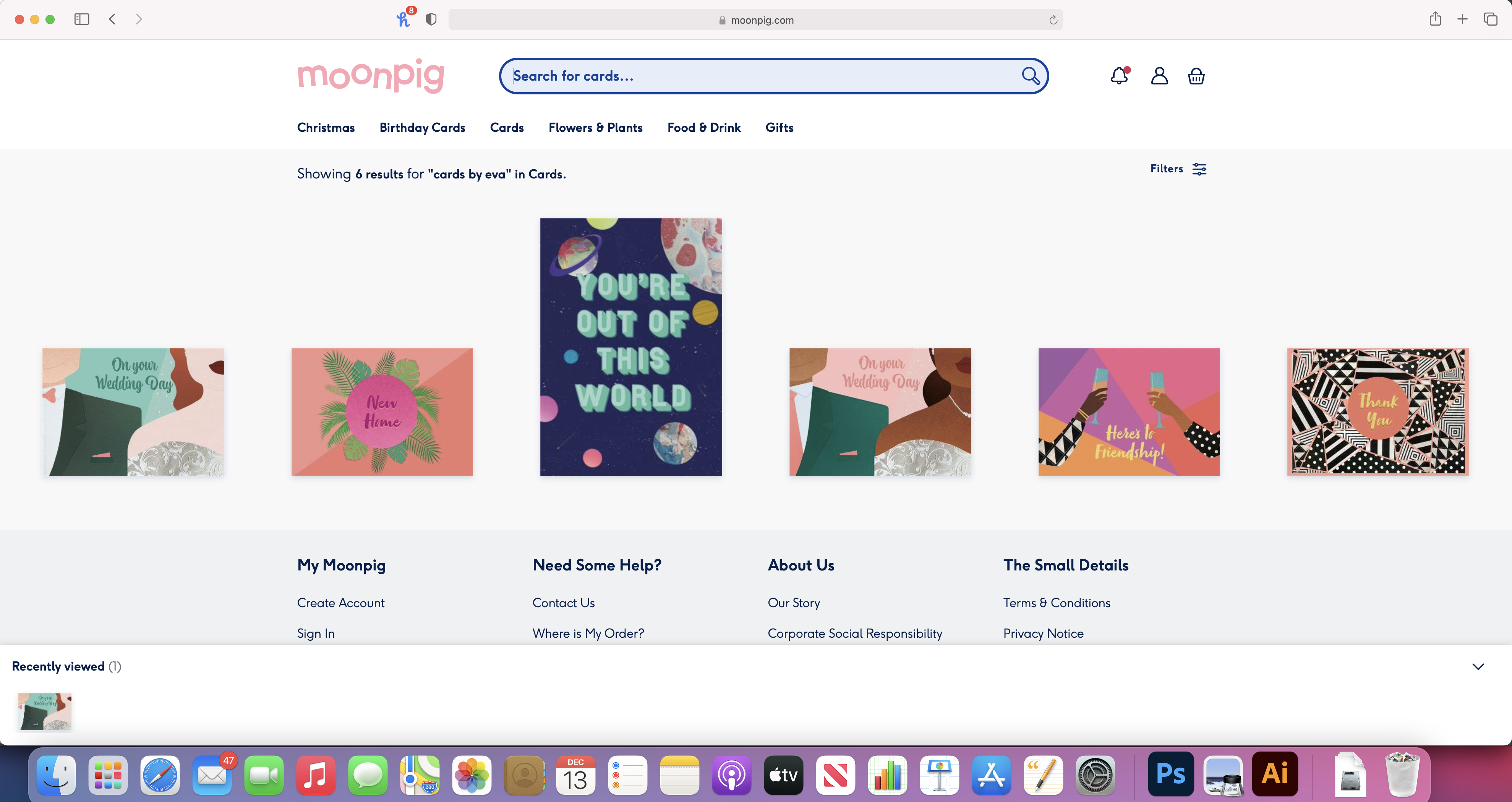Screen dimensions: 1512x802
Task: Click the Search for cards field
Action: click(757, 76)
